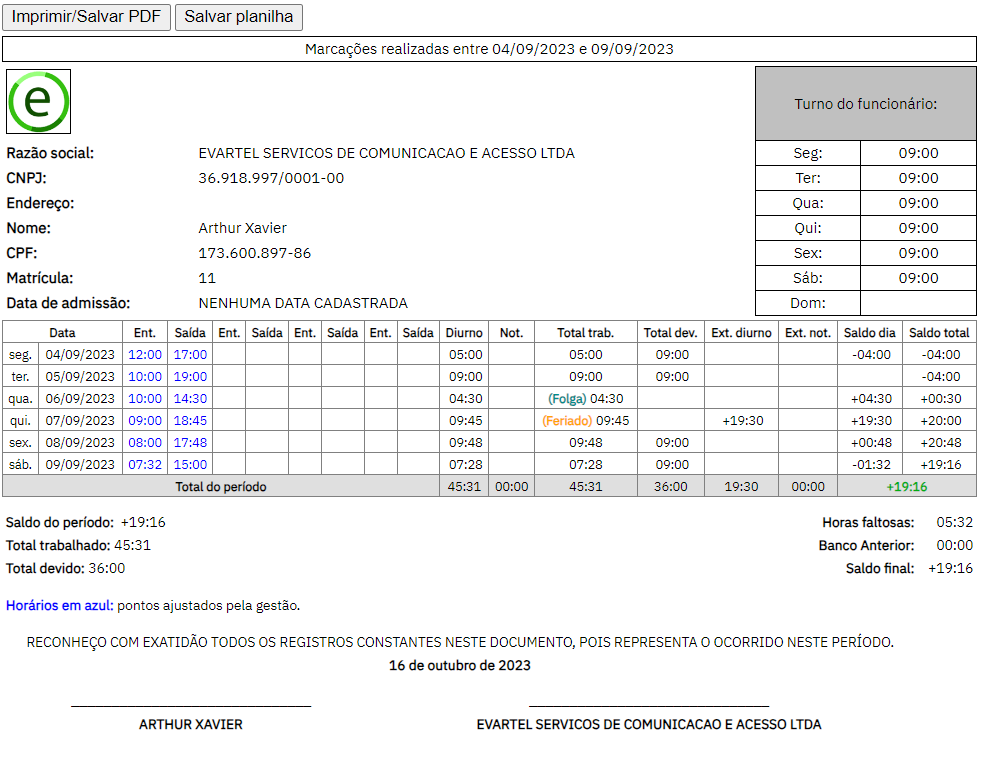Select exit time 17:48 on 08/09/2023
The width and height of the screenshot is (995, 768).
click(x=190, y=442)
